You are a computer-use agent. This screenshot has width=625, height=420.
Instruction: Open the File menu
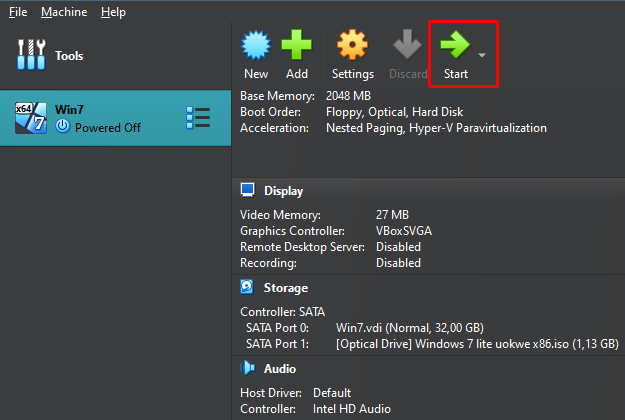18,12
